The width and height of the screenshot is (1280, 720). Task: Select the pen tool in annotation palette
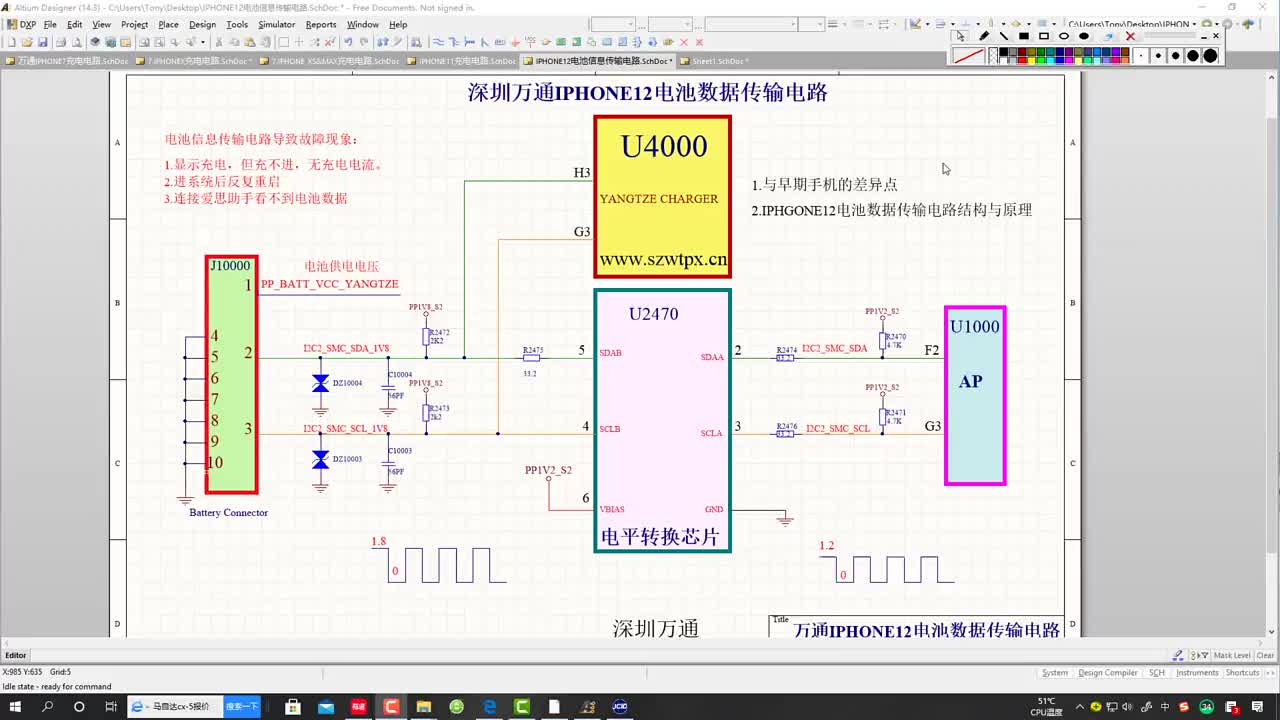click(984, 36)
